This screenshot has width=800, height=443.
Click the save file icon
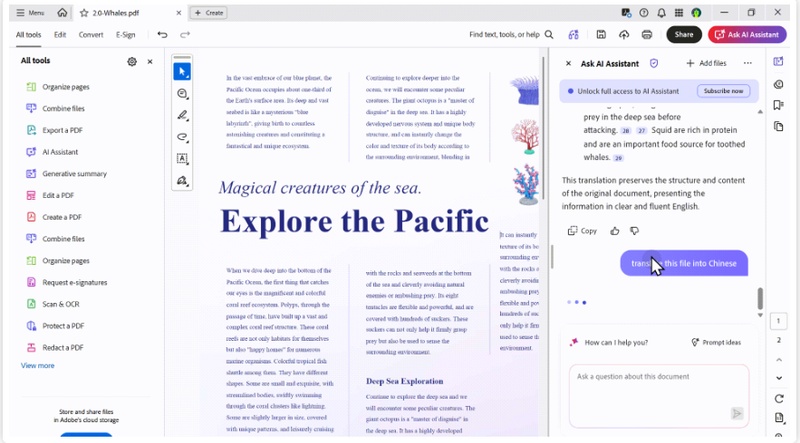click(601, 35)
